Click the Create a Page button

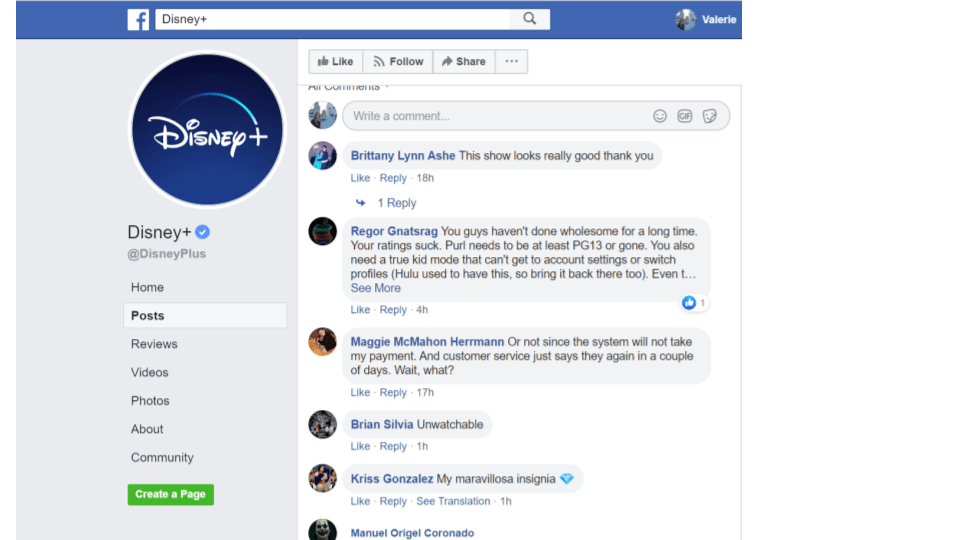coord(171,494)
